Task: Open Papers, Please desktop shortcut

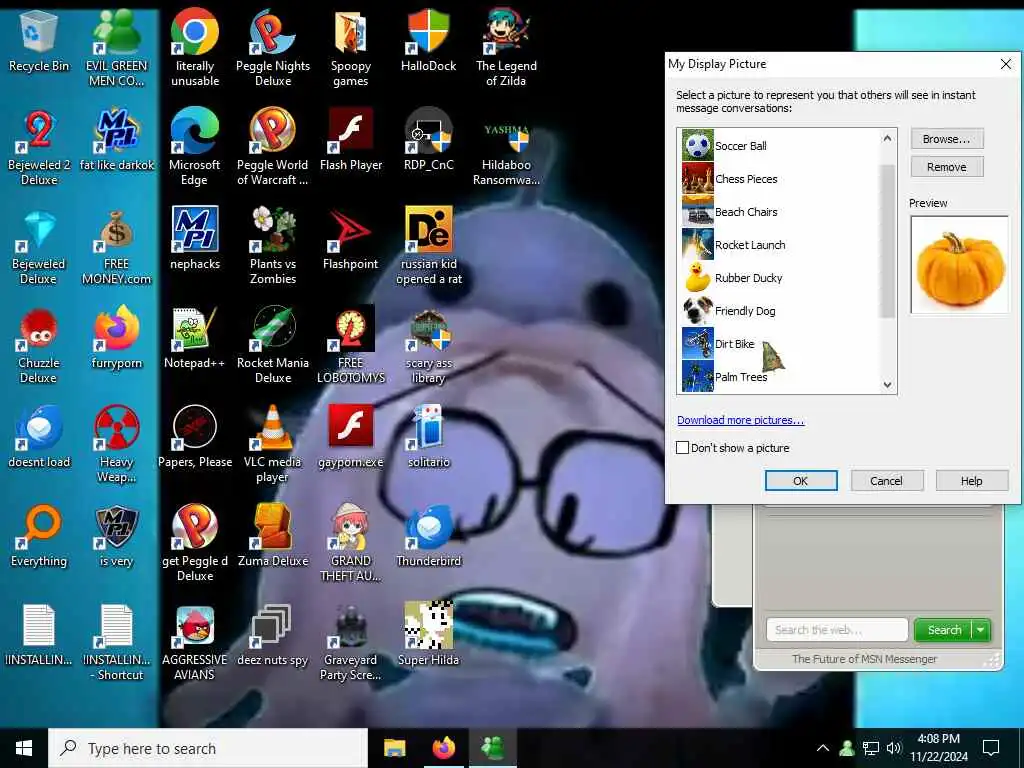Action: (195, 439)
